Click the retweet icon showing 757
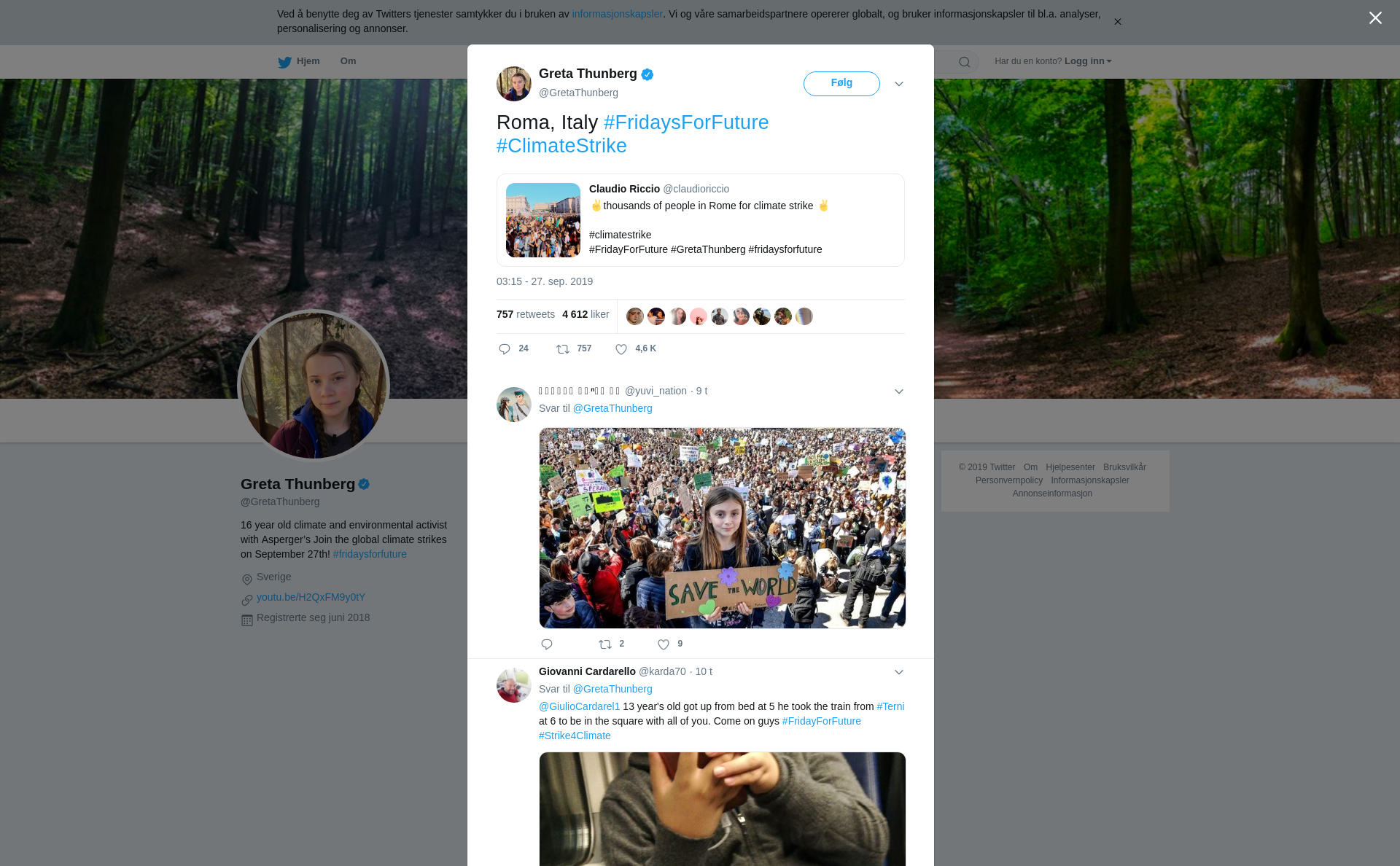The image size is (1400, 866). point(563,349)
